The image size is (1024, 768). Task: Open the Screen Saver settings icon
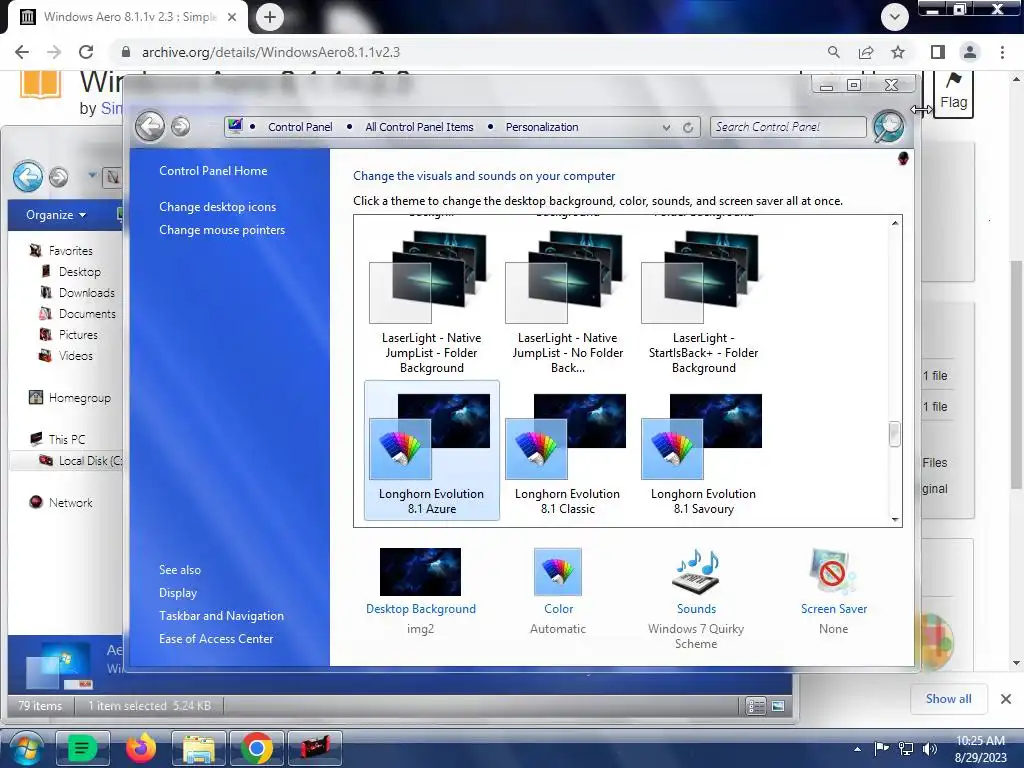click(x=833, y=571)
